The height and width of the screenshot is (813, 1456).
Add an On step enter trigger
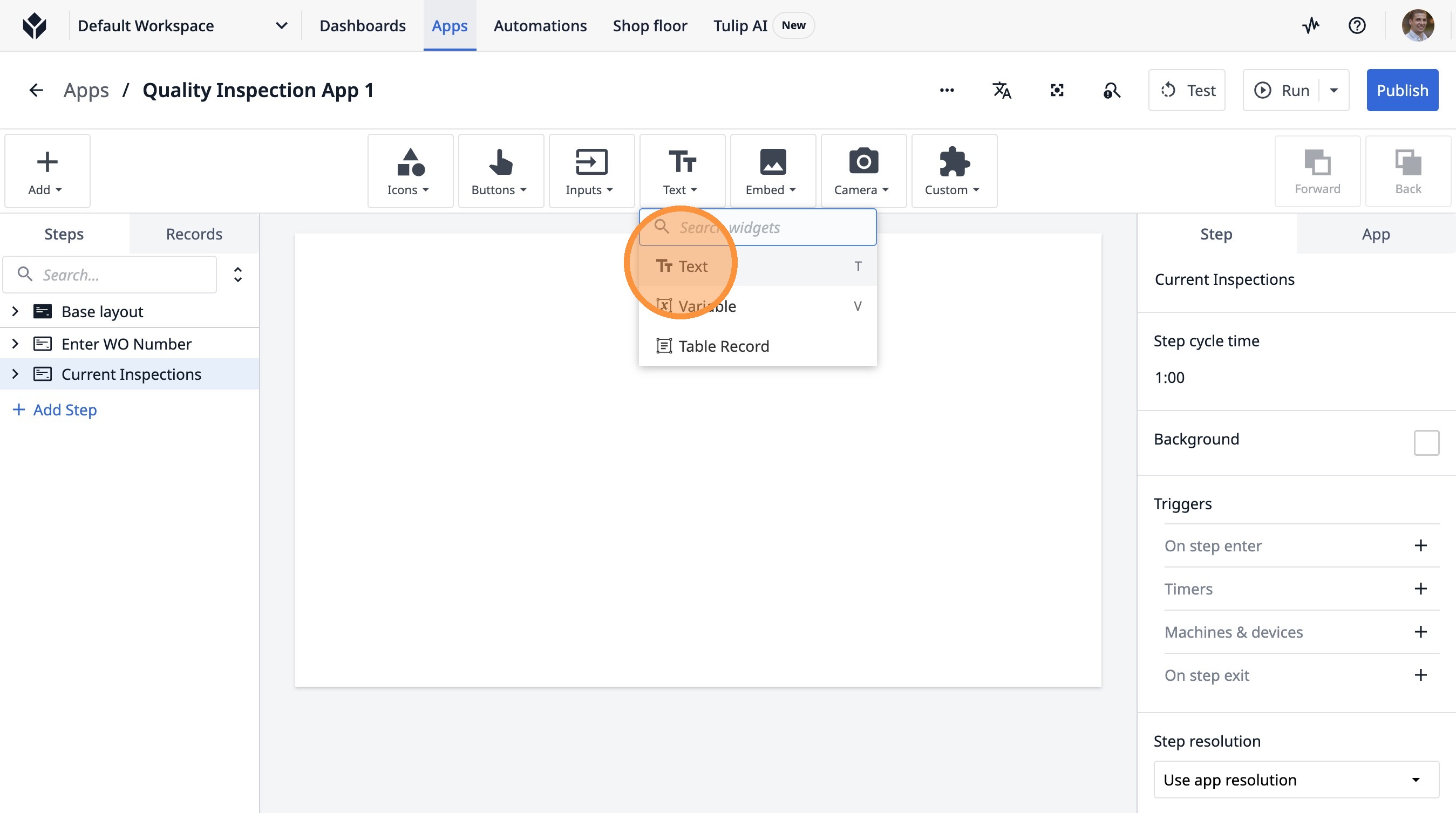click(1420, 546)
